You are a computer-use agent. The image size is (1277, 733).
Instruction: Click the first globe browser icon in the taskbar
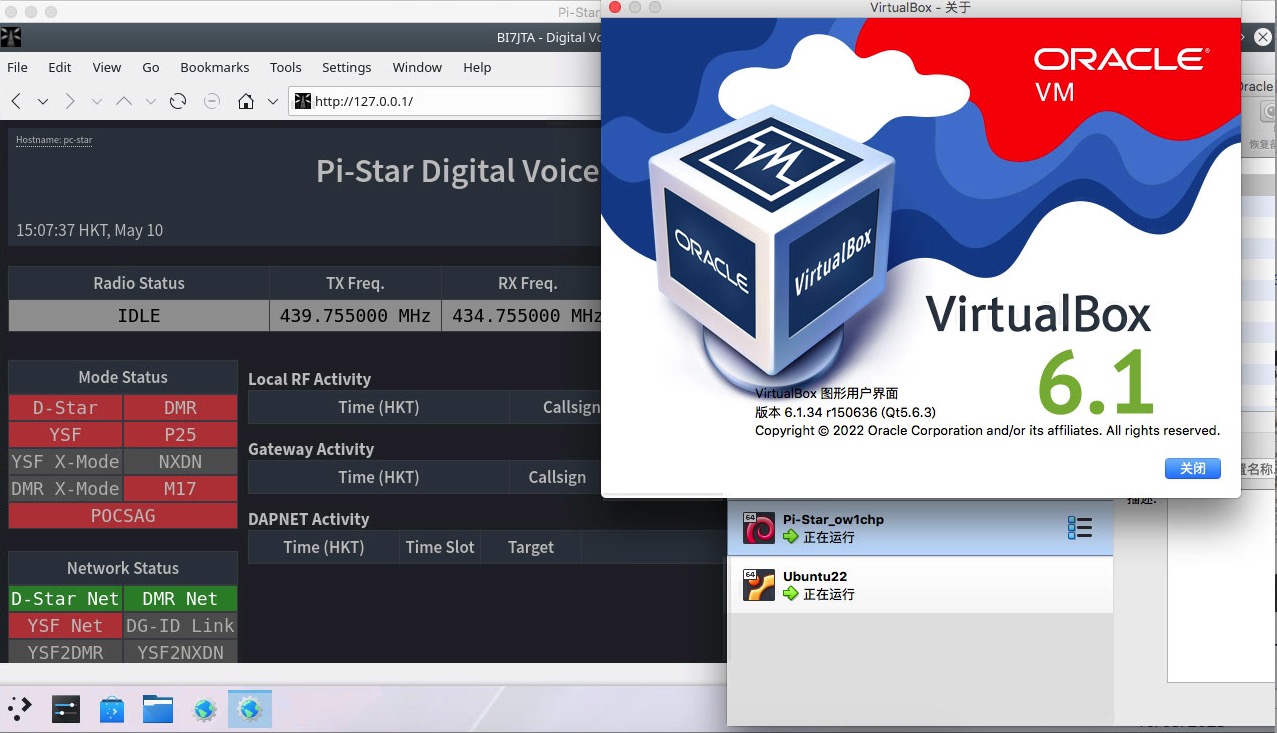point(204,710)
